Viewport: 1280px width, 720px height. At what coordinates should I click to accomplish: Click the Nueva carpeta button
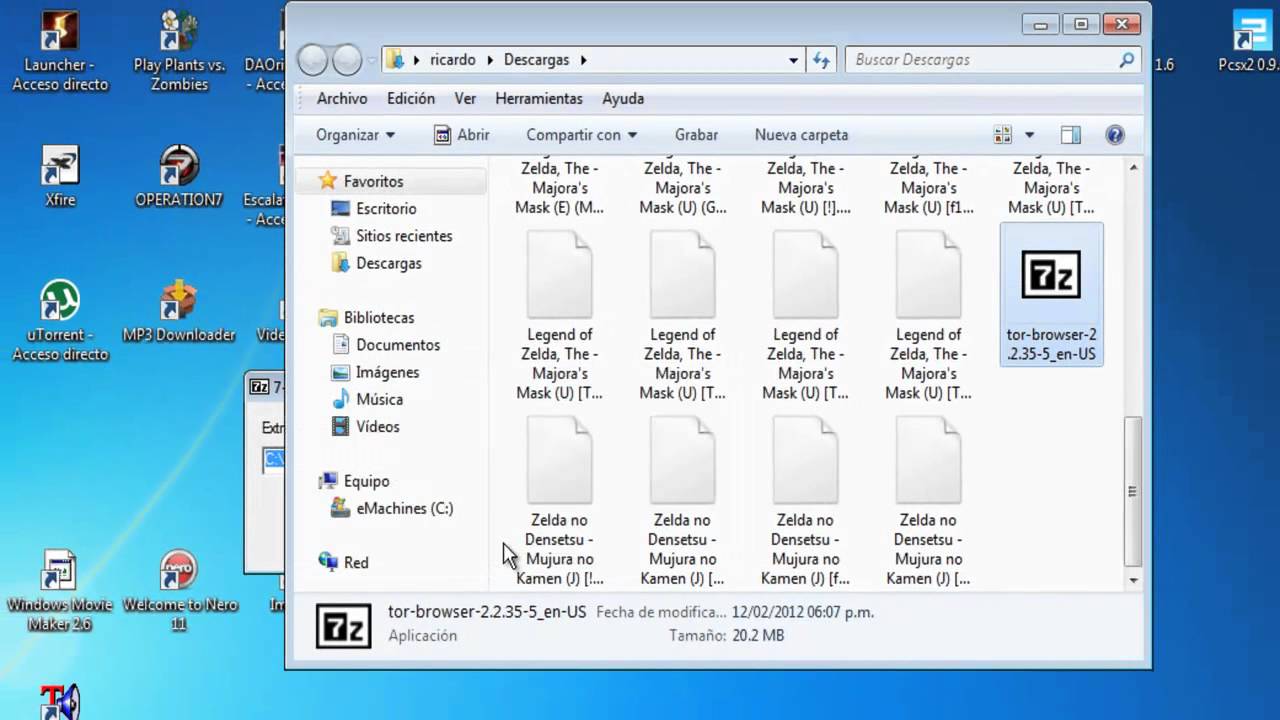pos(801,135)
